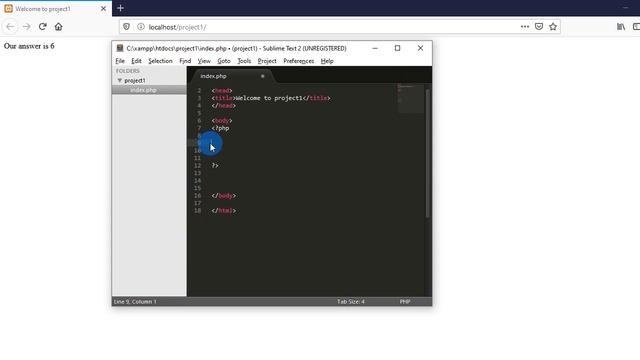640x360 pixels.
Task: Minimize the Sublime Text window
Action: tap(375, 48)
